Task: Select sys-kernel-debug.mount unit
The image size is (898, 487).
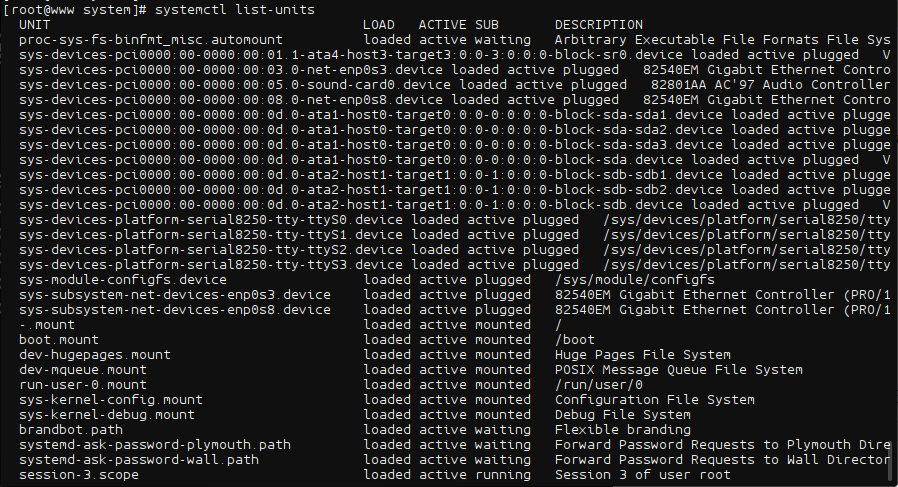Action: click(107, 414)
